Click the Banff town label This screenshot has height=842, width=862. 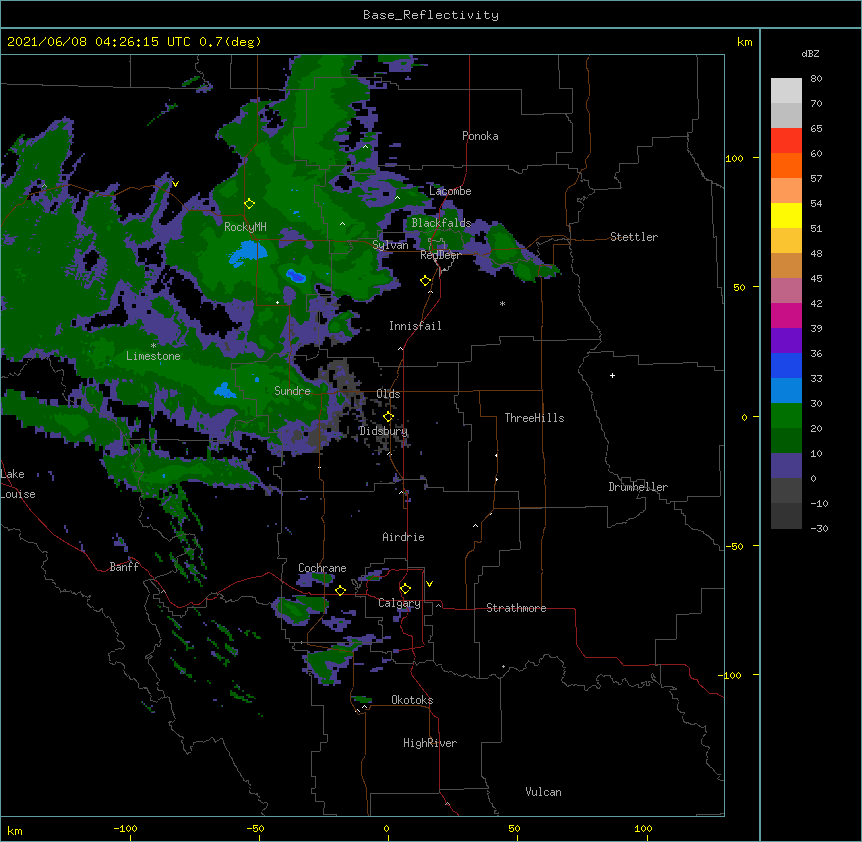click(124, 567)
